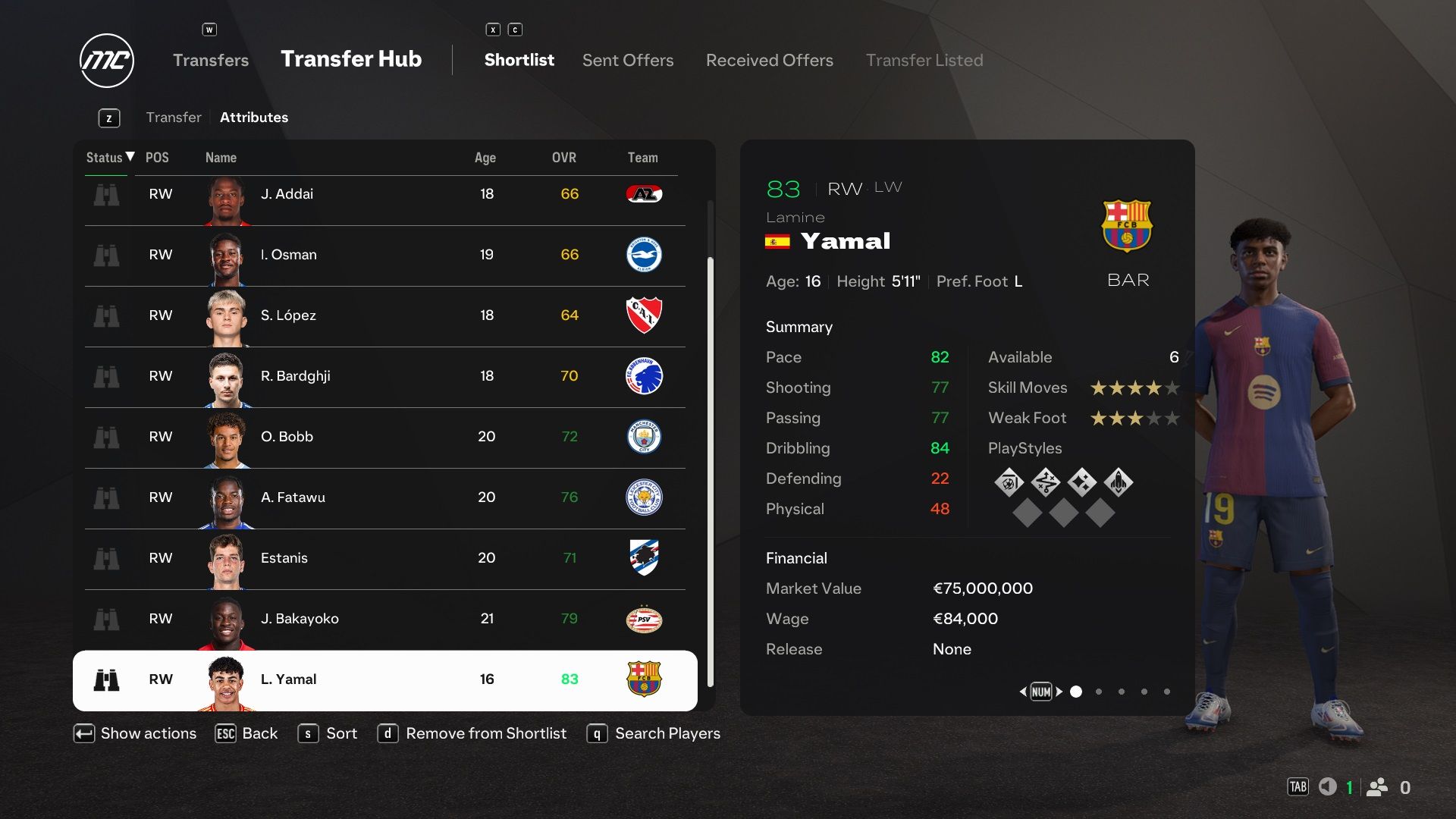Click the Search Players button
The width and height of the screenshot is (1456, 819).
[x=668, y=733]
